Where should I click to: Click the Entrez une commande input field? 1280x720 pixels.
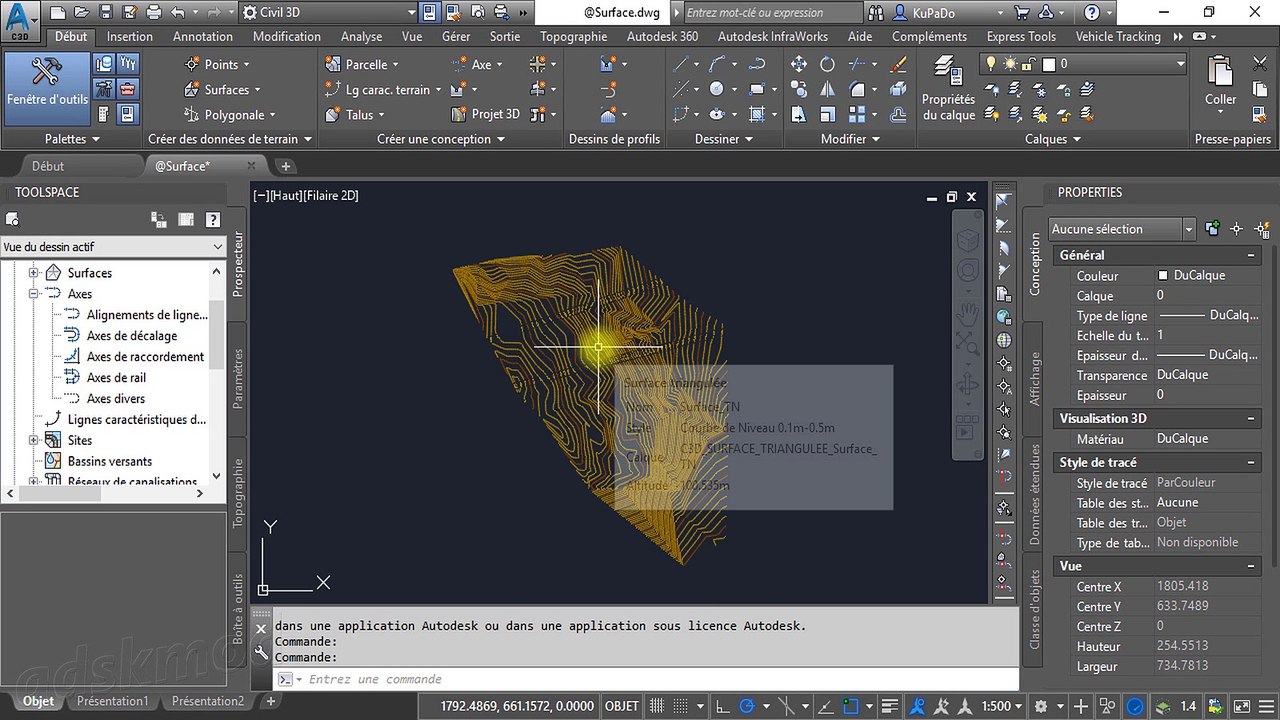click(645, 679)
